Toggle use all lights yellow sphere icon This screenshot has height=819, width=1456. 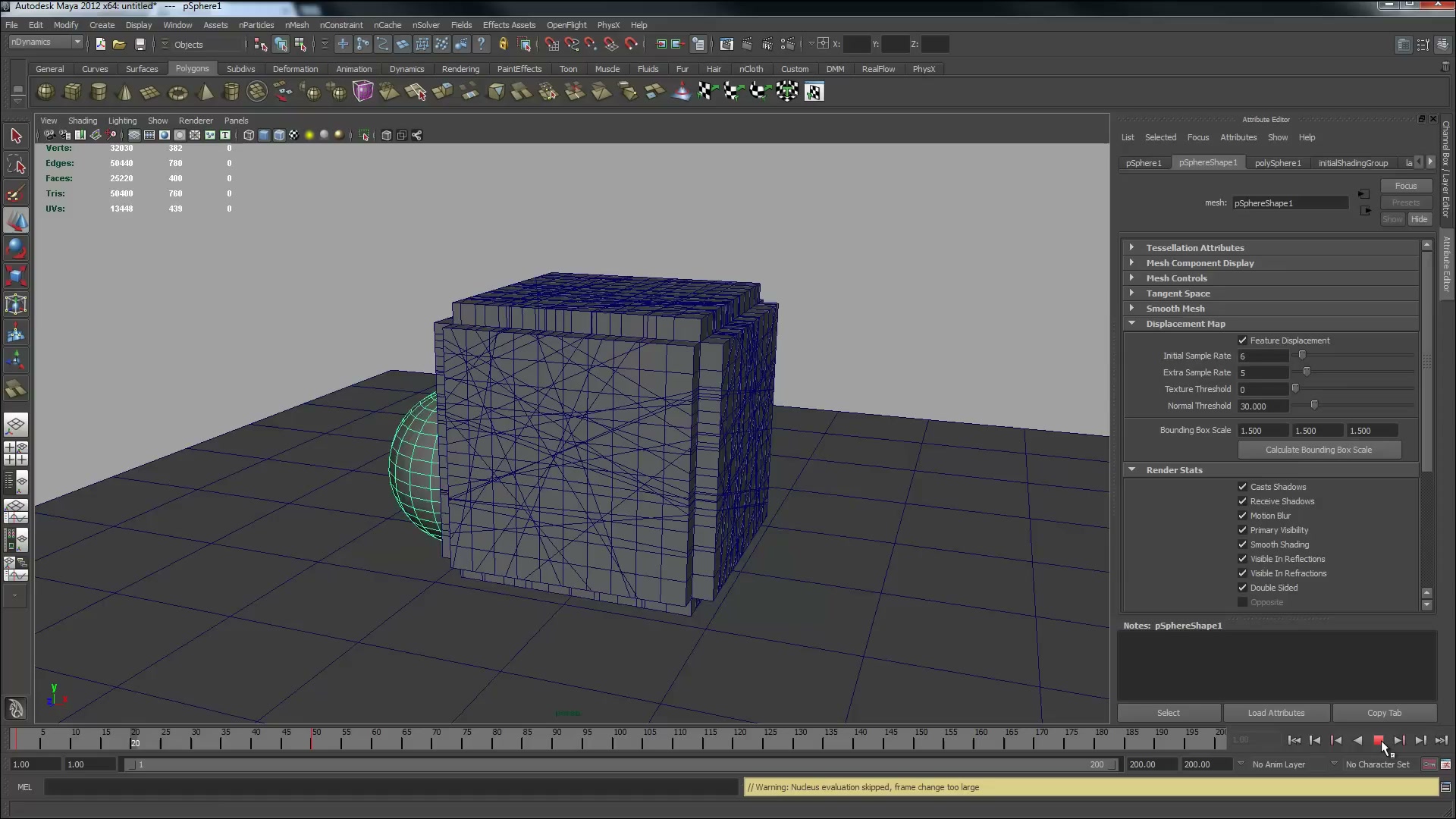(309, 135)
